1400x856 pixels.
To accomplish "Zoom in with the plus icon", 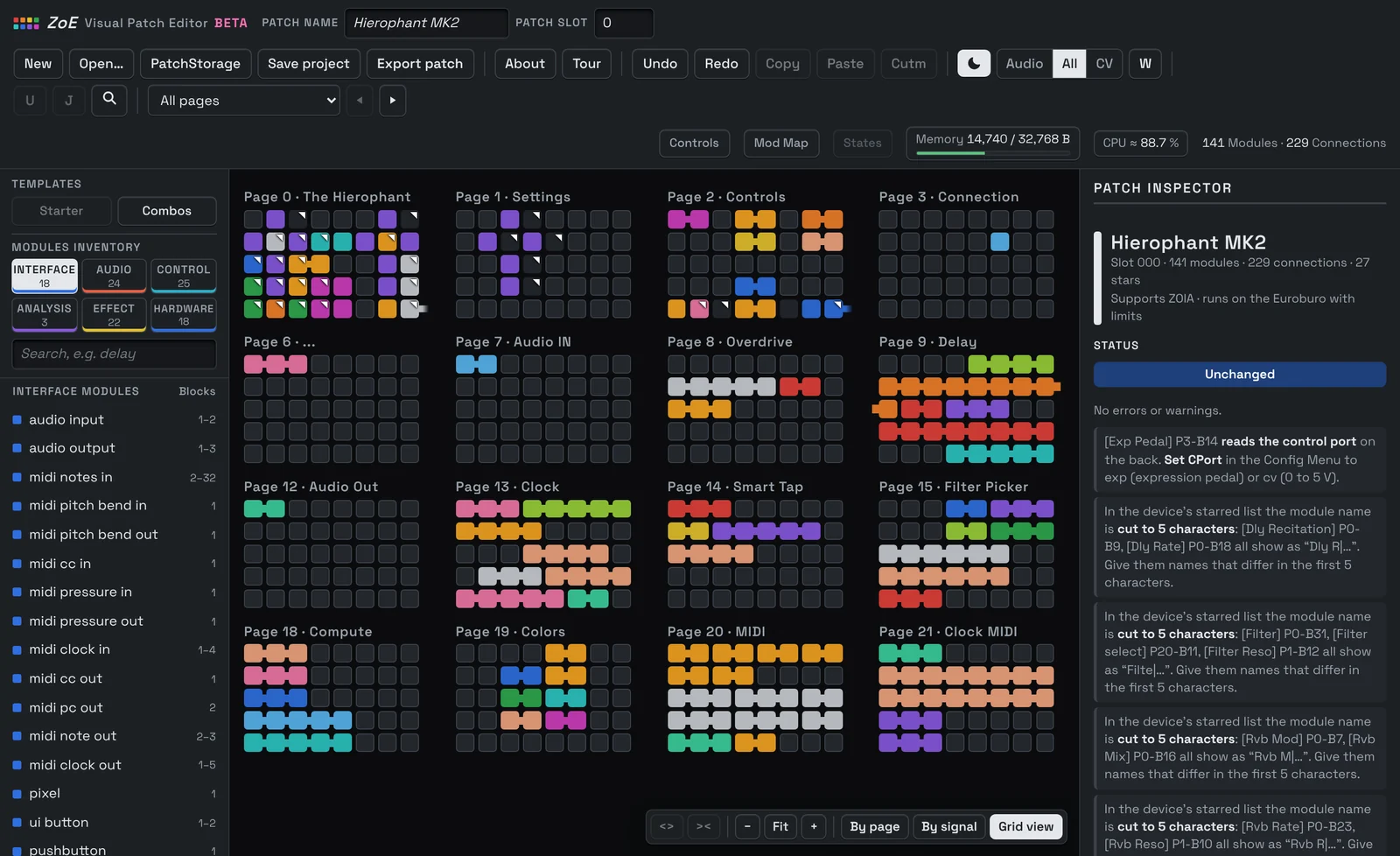I will (x=814, y=826).
